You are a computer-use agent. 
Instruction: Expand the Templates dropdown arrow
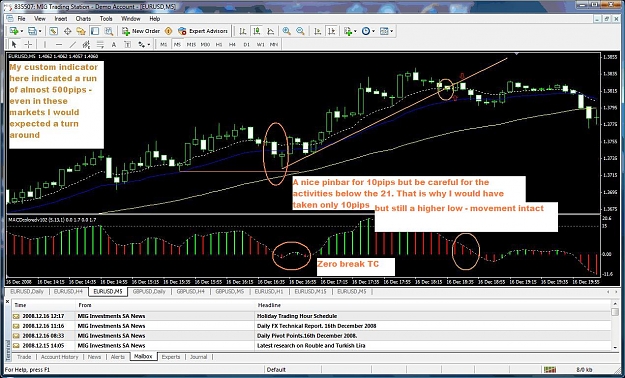(391, 31)
